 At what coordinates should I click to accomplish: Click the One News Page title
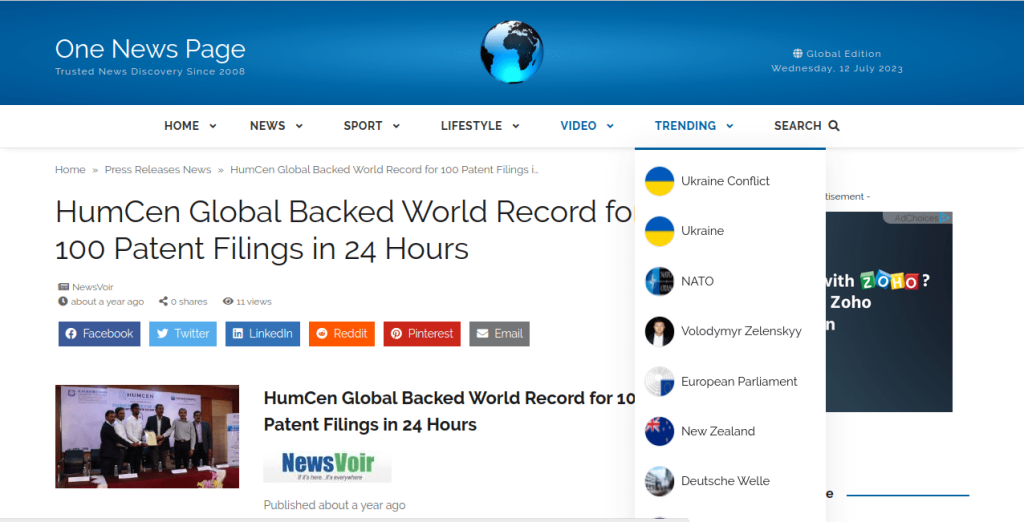(150, 49)
